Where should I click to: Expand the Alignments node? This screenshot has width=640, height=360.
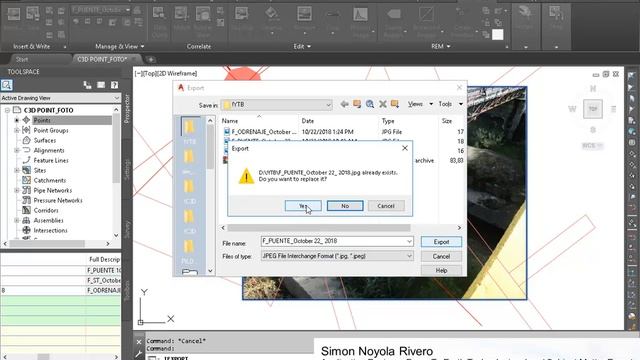17,150
